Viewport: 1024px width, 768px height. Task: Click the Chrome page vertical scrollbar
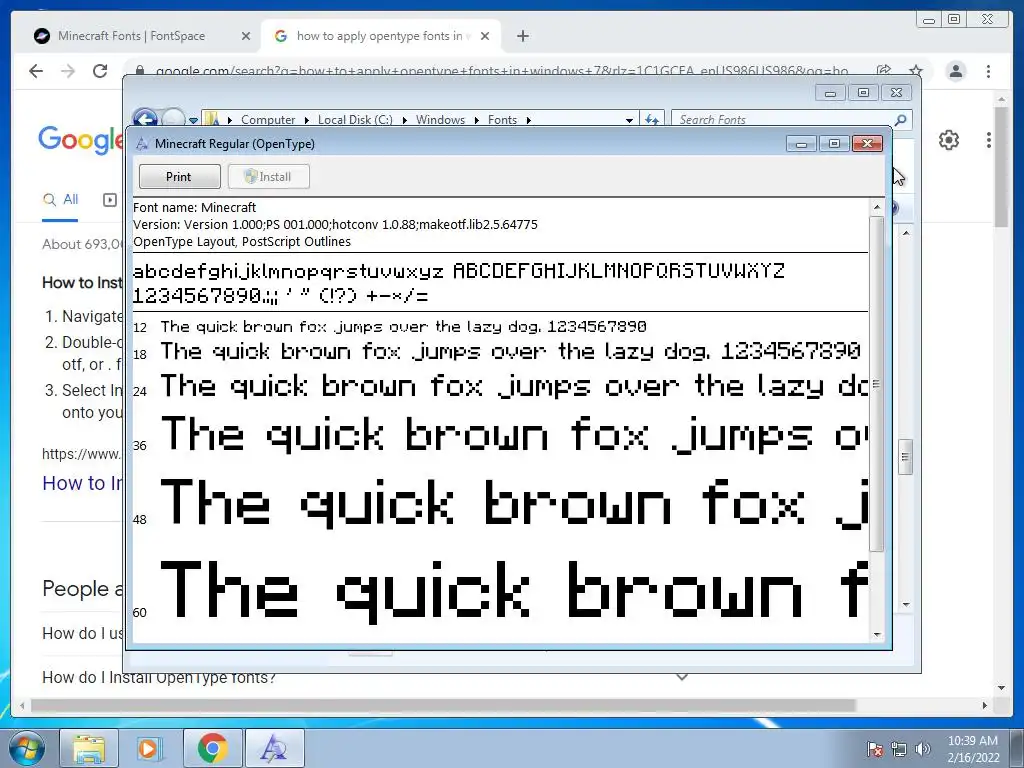[1001, 168]
